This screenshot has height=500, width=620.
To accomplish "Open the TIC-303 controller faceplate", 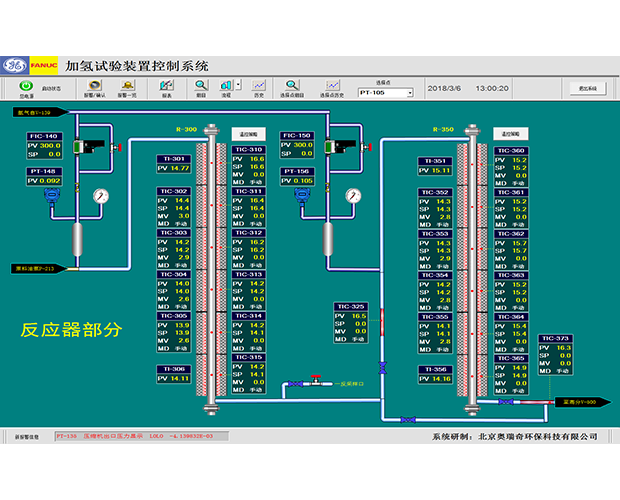I will 174,249.
